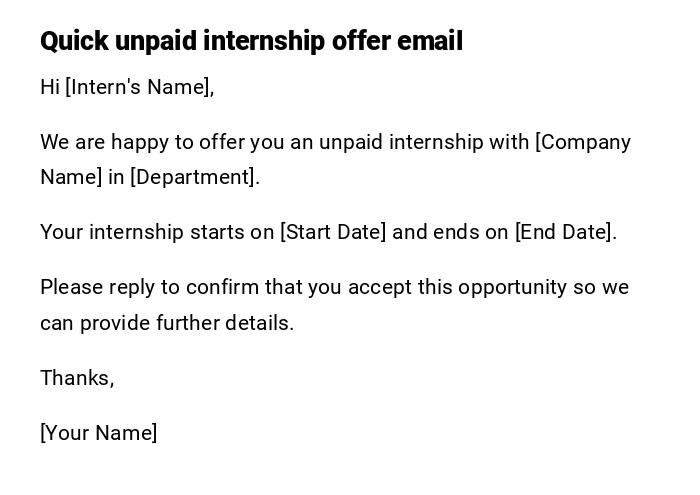Click the "Thanks," closing line
The height and width of the screenshot is (495, 700).
tap(77, 378)
